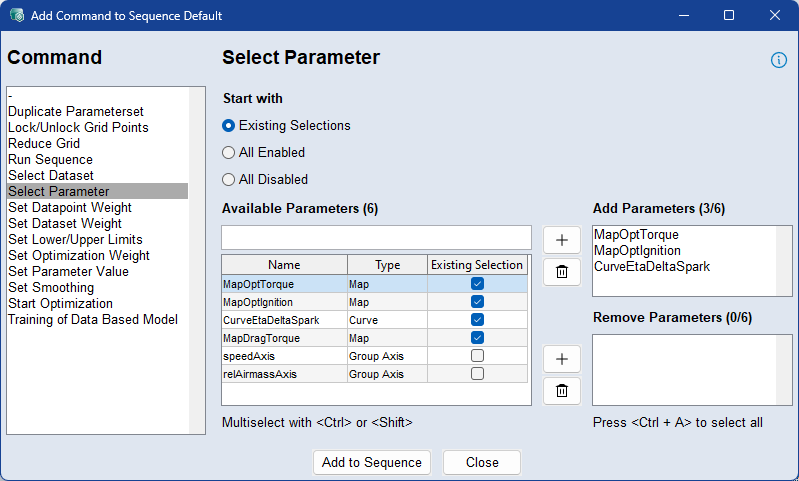Select Set Parameter Value command
Screen dimensions: 799x481
click(68, 272)
